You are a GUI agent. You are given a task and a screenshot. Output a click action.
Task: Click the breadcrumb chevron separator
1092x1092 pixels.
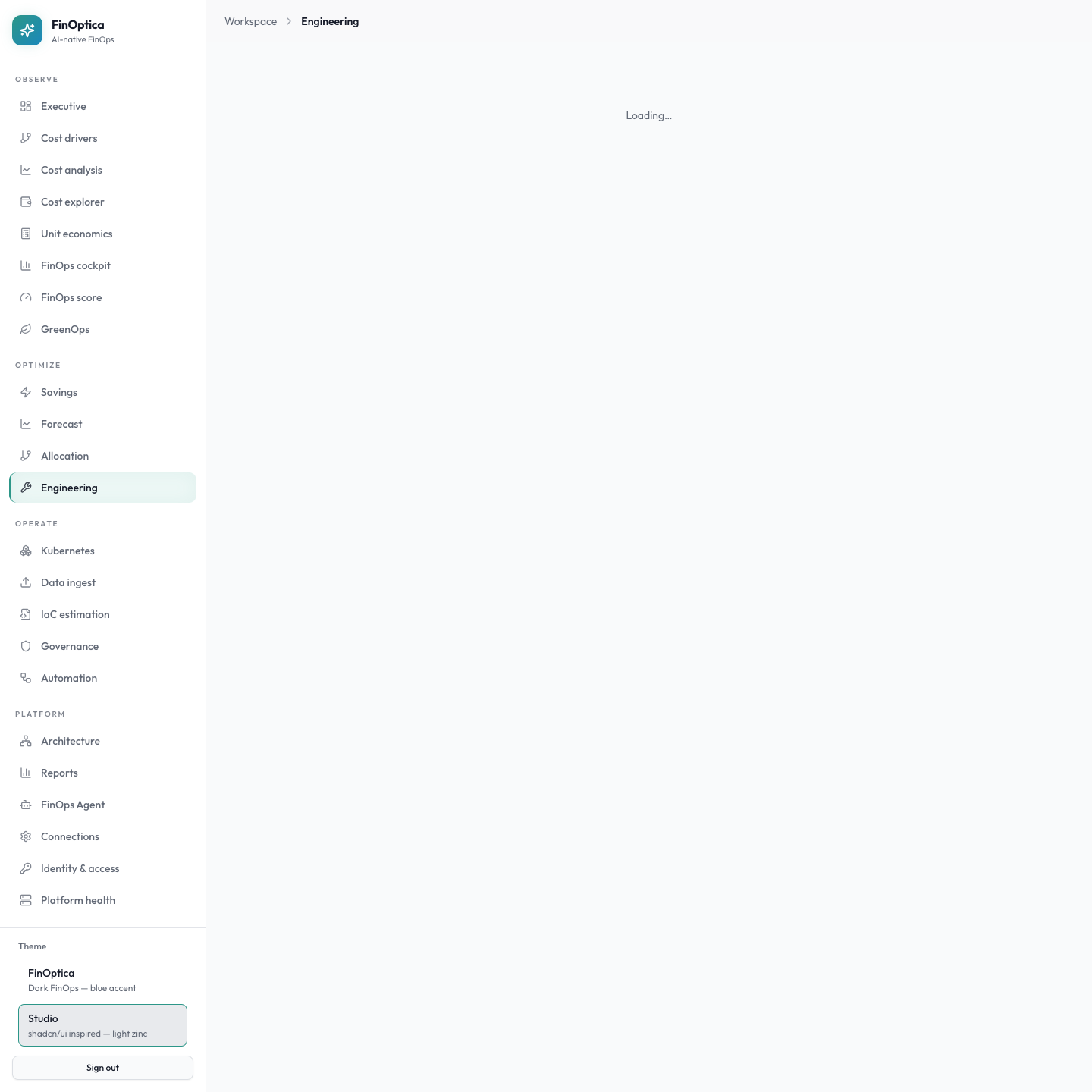tap(289, 21)
